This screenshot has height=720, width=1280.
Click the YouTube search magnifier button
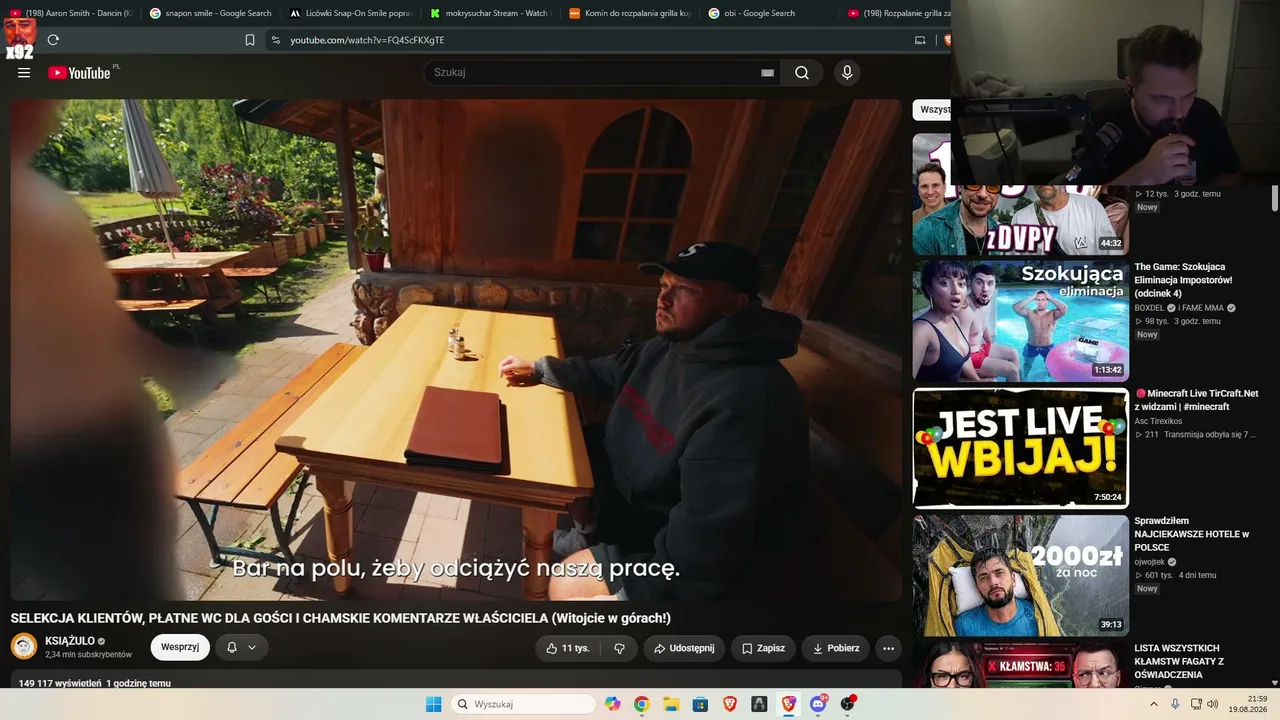802,72
